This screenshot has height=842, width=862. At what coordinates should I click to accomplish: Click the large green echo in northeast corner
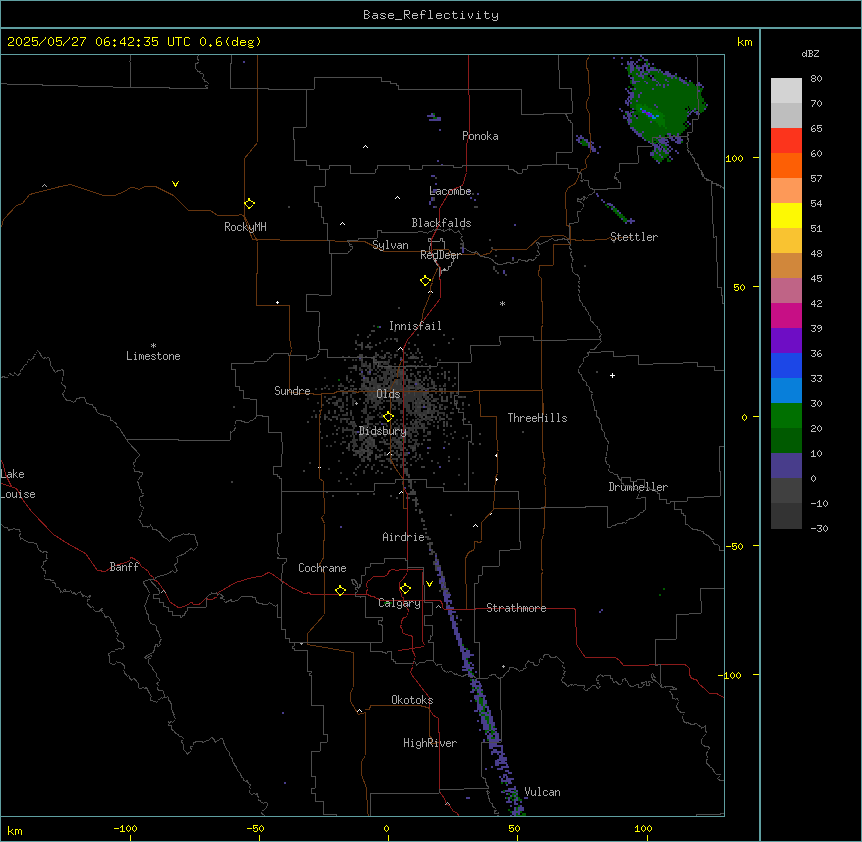coord(664,107)
